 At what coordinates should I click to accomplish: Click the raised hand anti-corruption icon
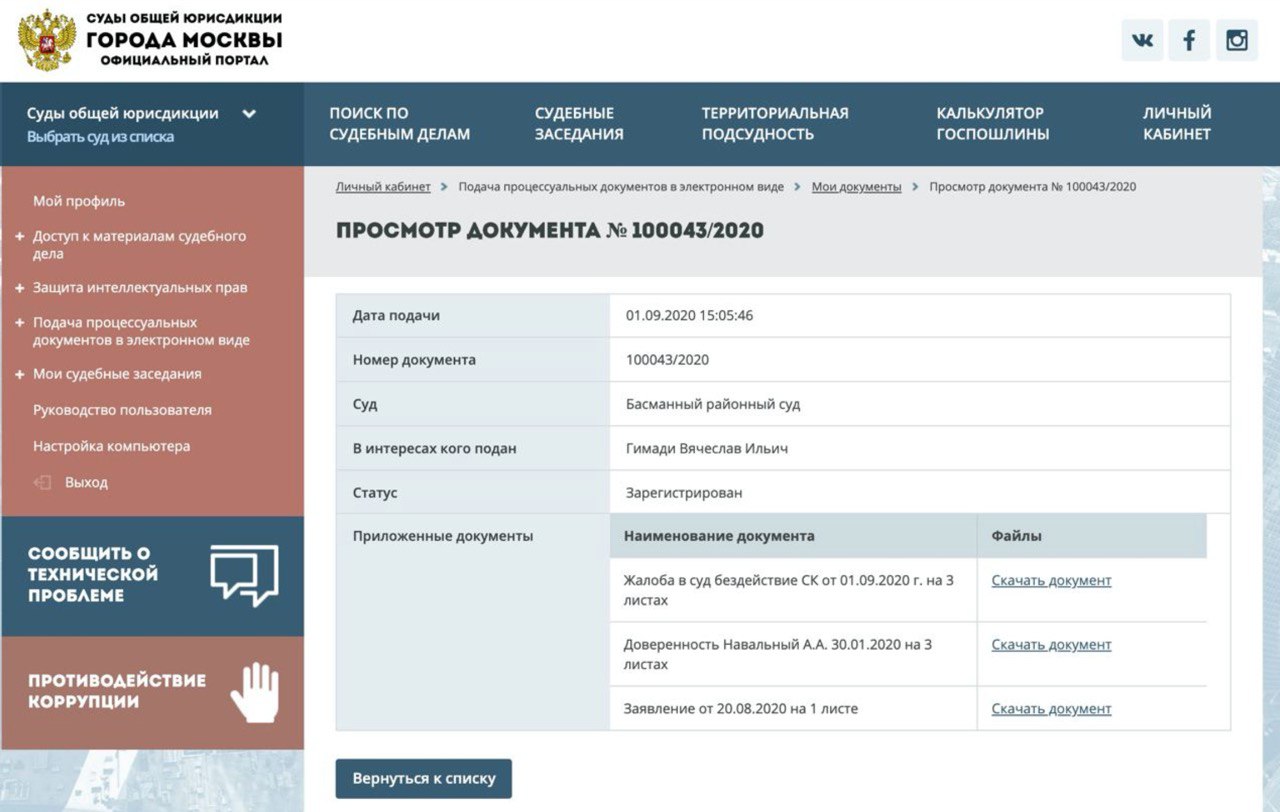[x=254, y=692]
